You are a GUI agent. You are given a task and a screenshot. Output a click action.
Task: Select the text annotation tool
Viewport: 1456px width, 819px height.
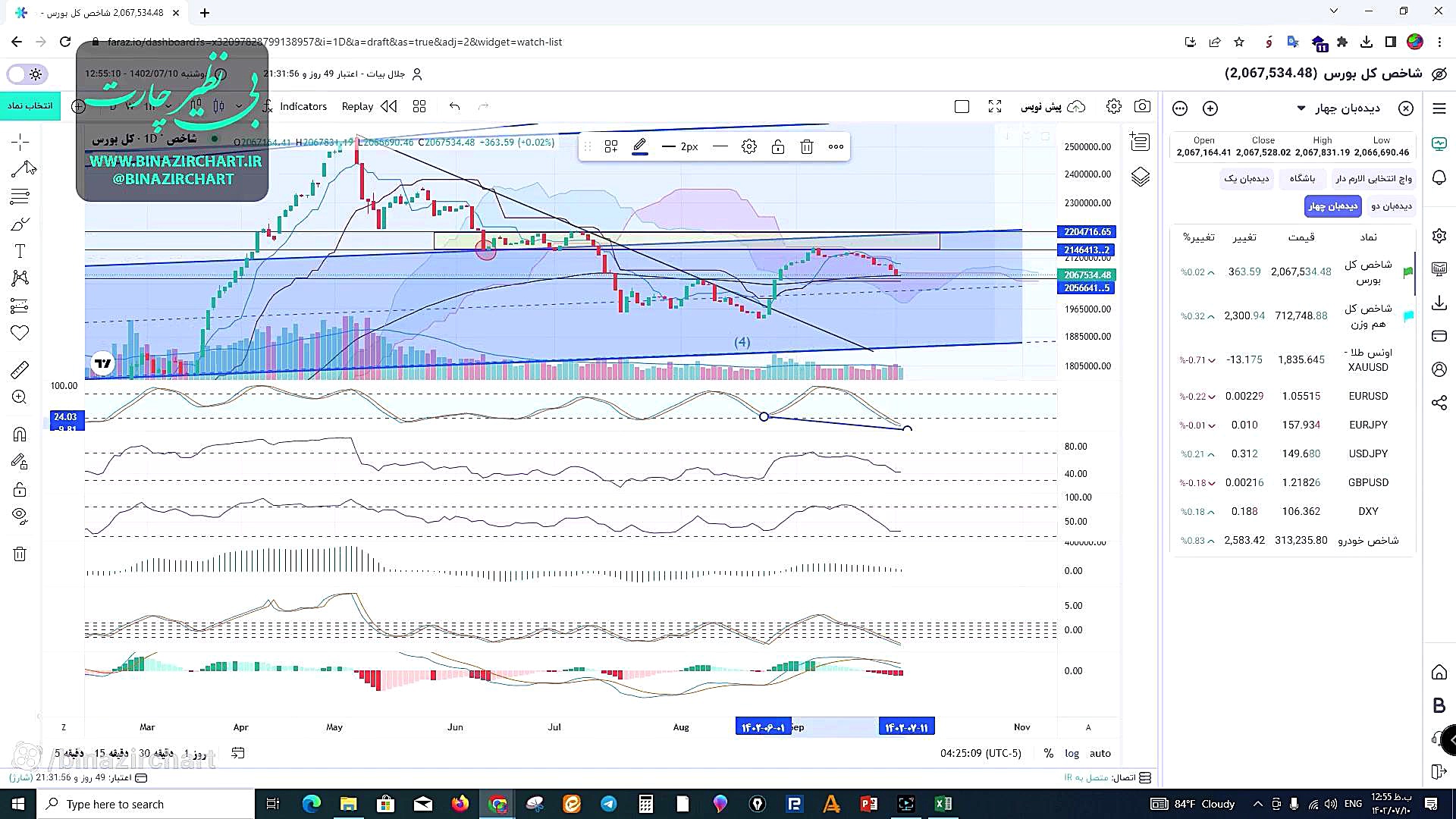click(x=20, y=251)
